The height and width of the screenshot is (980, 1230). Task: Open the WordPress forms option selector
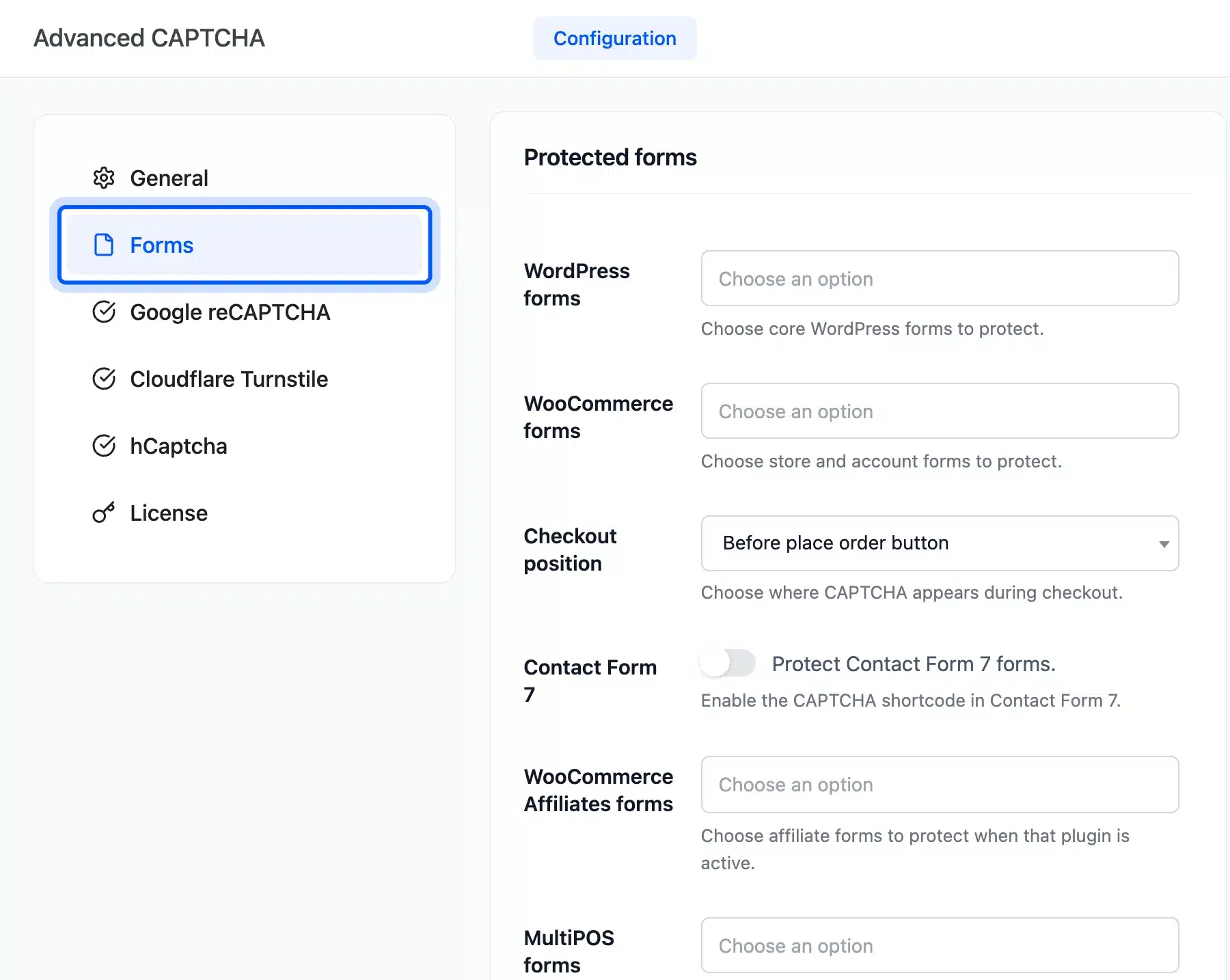940,278
